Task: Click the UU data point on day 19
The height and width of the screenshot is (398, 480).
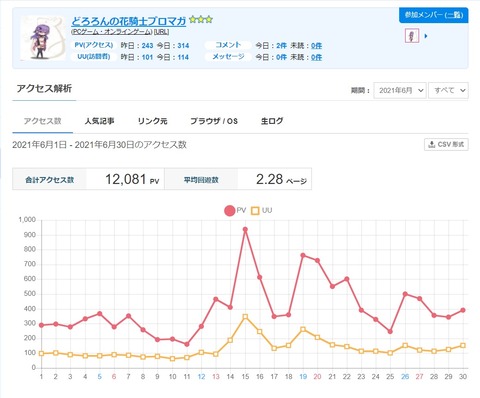Action: pyautogui.click(x=303, y=329)
